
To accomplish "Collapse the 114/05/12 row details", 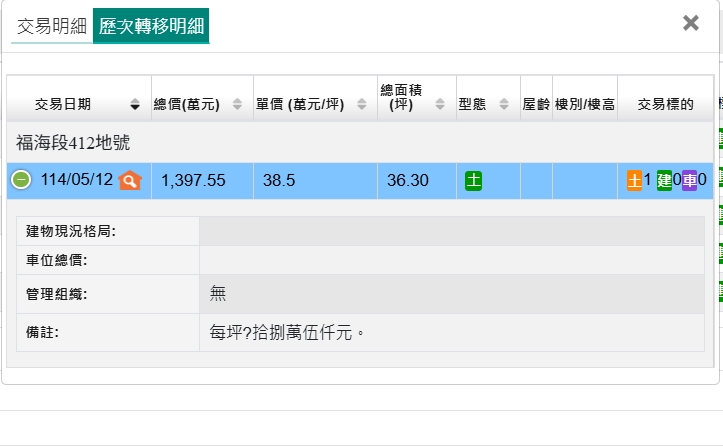I will [x=21, y=180].
